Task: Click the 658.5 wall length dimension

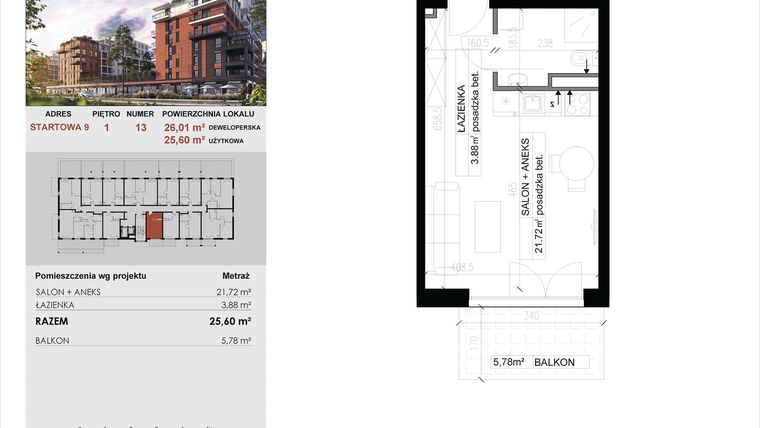Action: (x=436, y=120)
